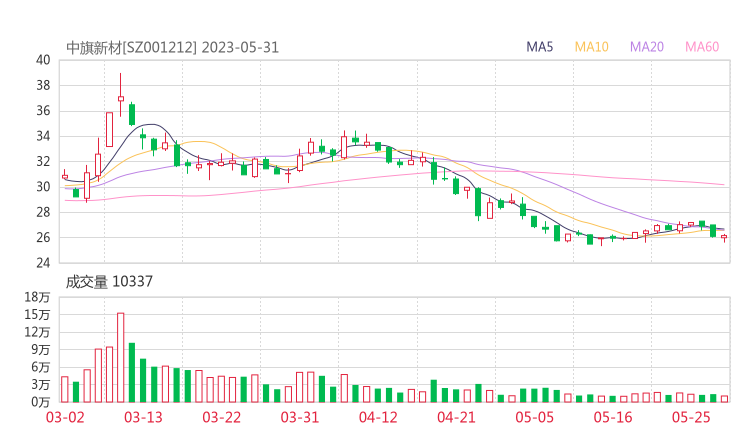
Task: Click the 38 price axis label
Action: 43,85
